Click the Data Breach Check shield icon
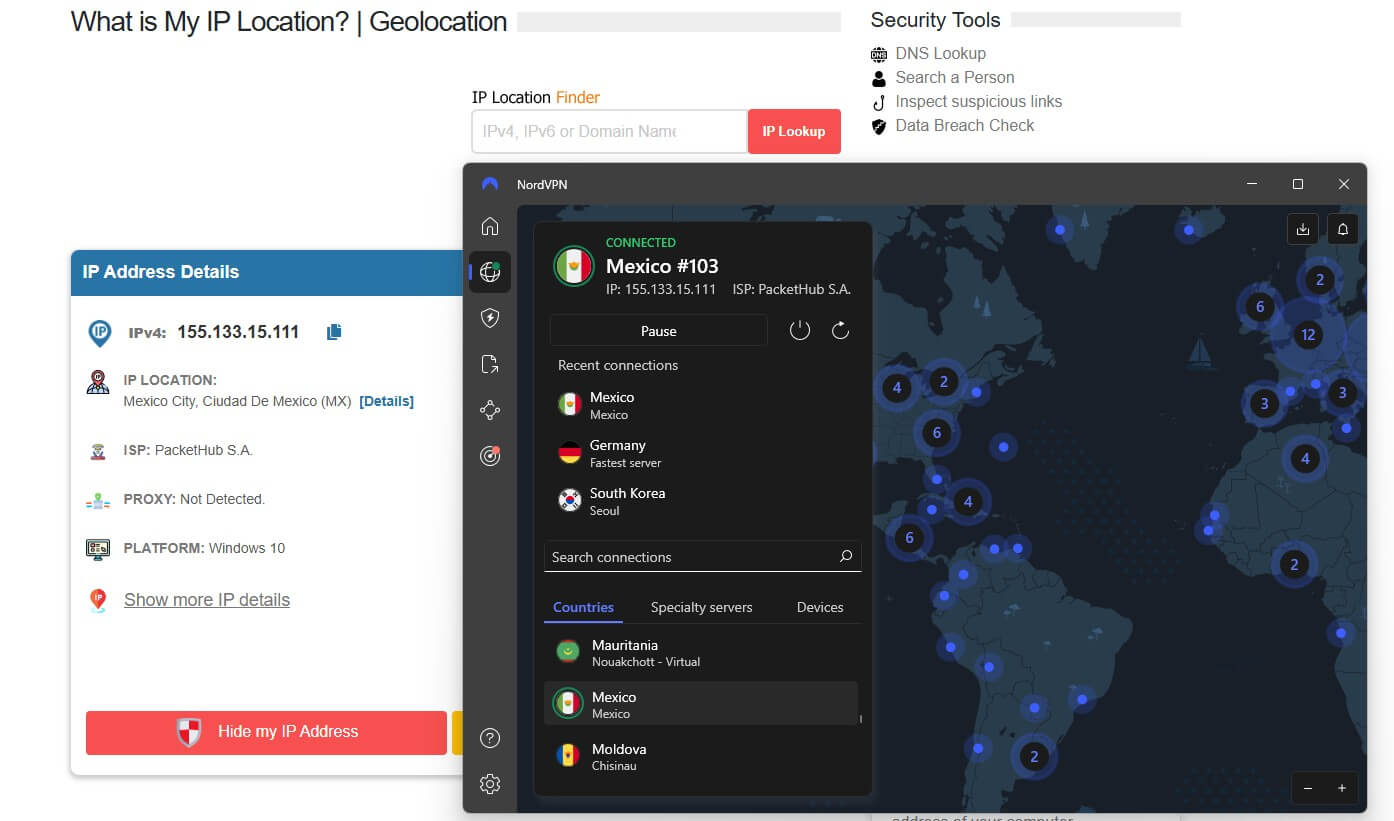Viewport: 1394px width, 821px height. [x=879, y=126]
